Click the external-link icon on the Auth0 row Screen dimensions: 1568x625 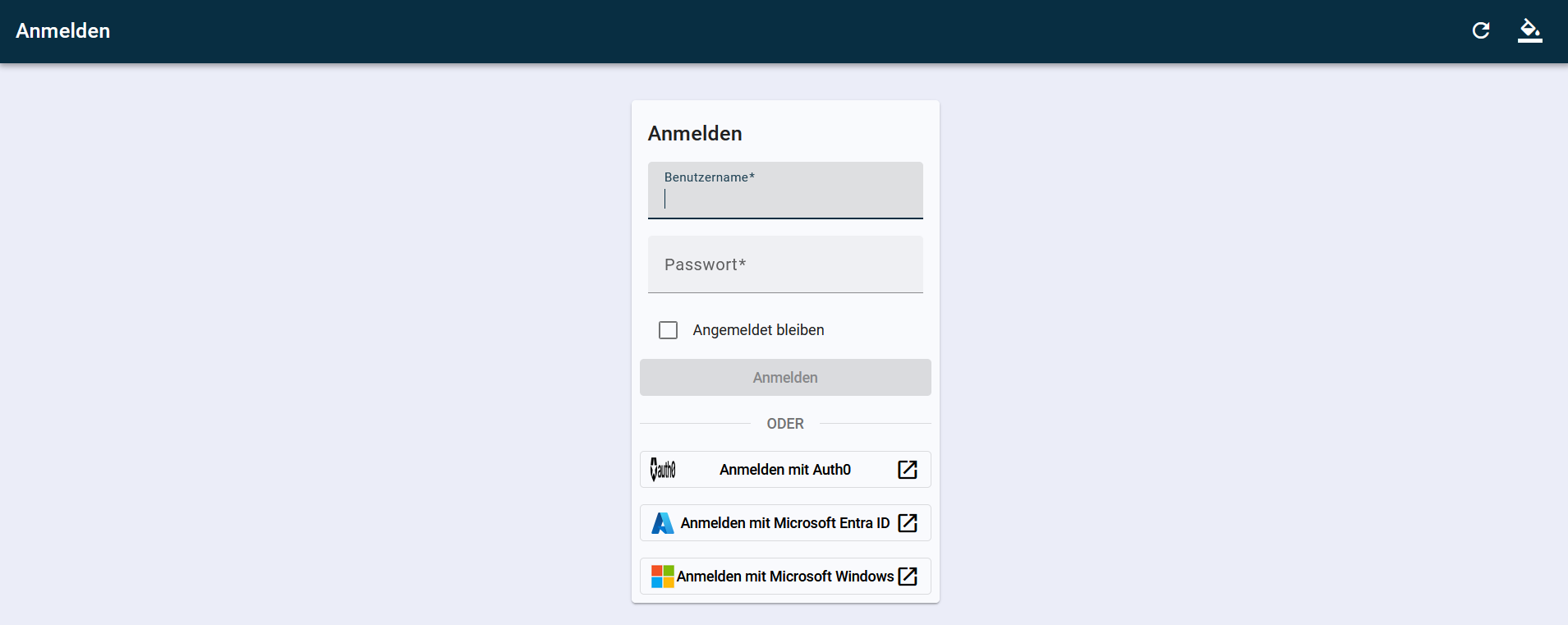tap(908, 470)
